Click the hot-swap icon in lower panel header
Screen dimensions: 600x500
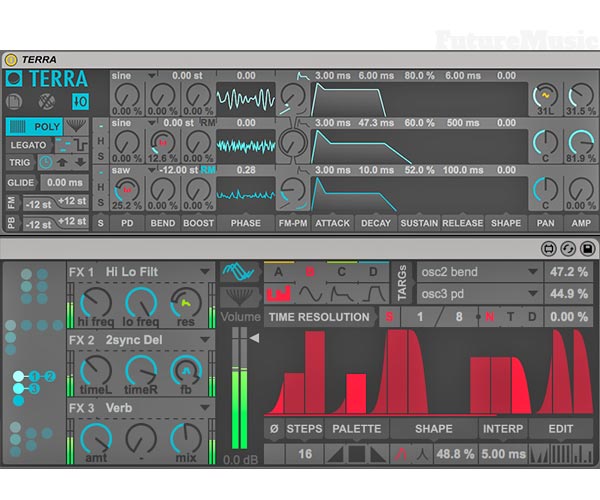pyautogui.click(x=548, y=249)
